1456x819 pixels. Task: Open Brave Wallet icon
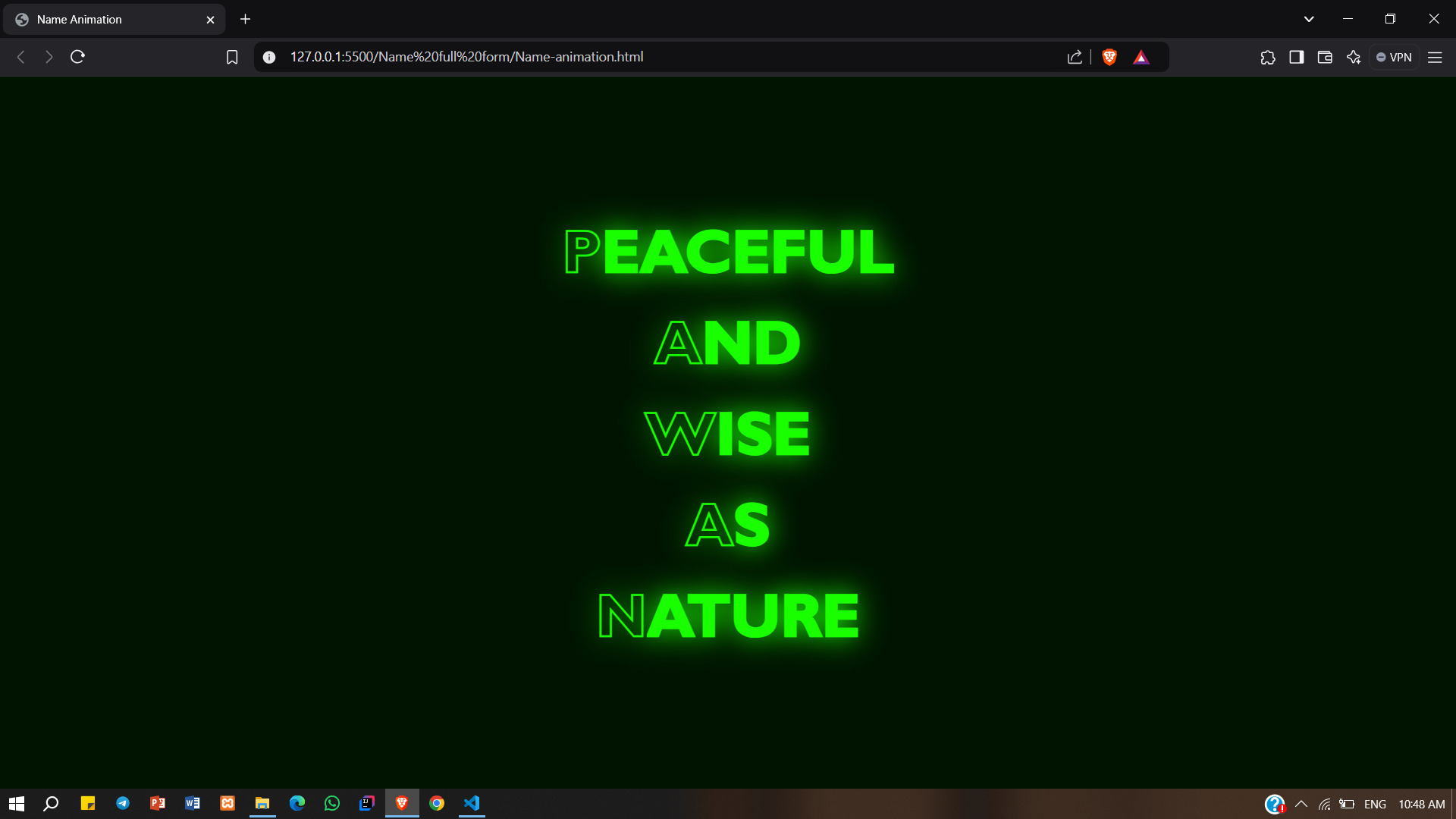pyautogui.click(x=1325, y=57)
